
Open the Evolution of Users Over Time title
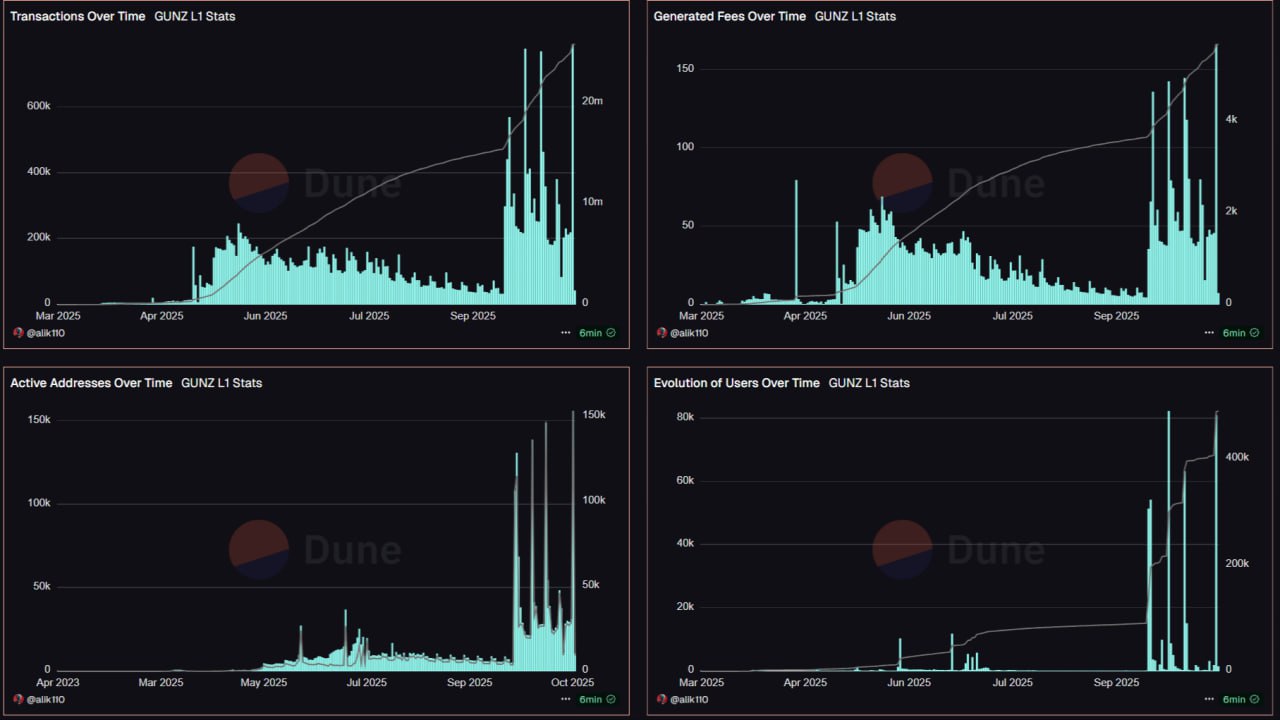pos(736,383)
